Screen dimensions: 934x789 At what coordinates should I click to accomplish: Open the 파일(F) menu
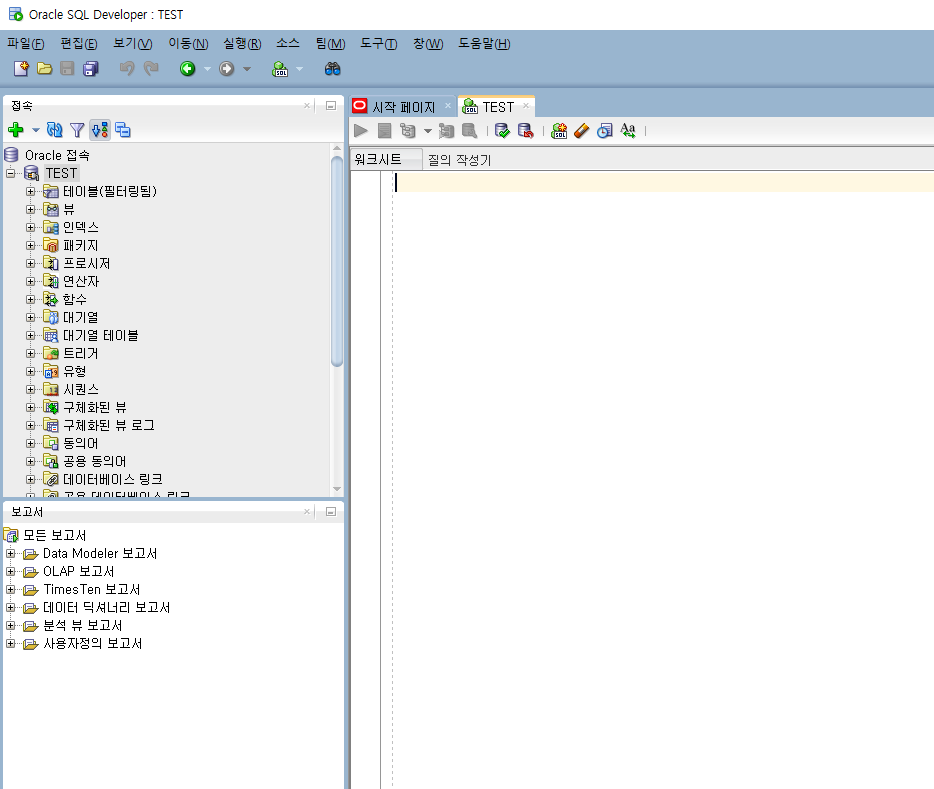(26, 43)
